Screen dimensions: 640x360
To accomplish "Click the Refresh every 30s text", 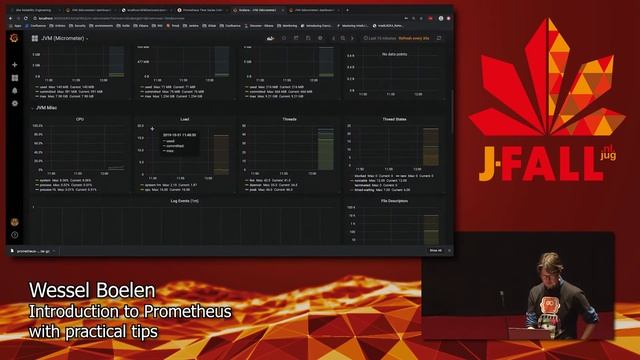I will [x=414, y=38].
